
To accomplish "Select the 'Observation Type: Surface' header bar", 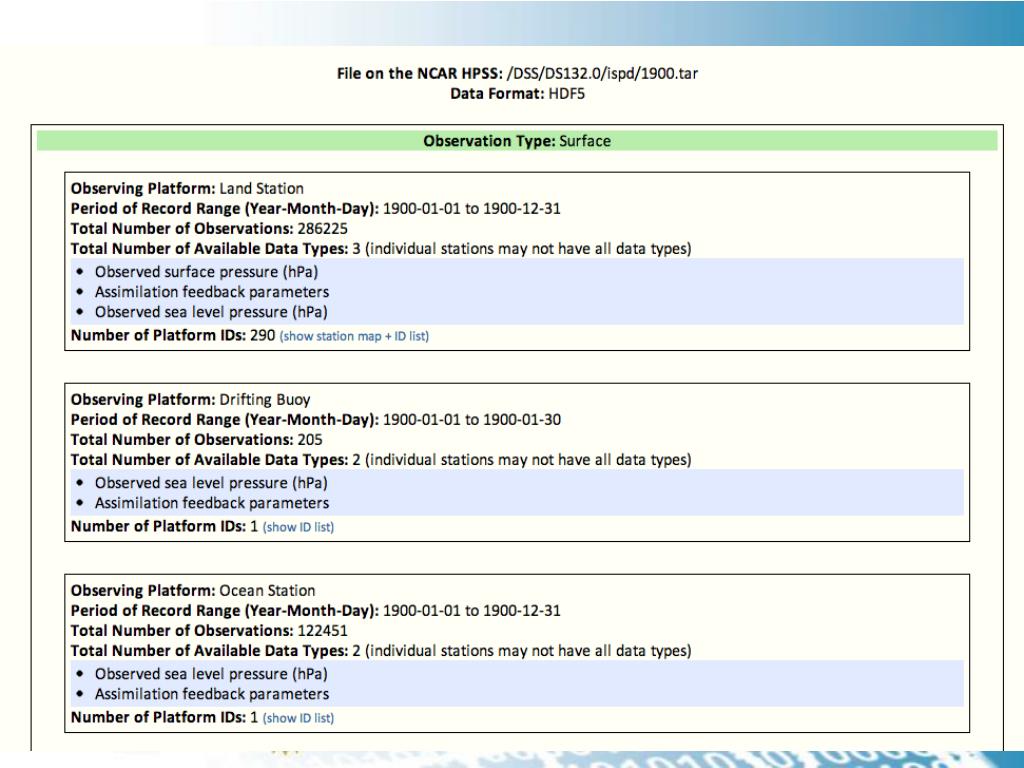I will coord(517,141).
